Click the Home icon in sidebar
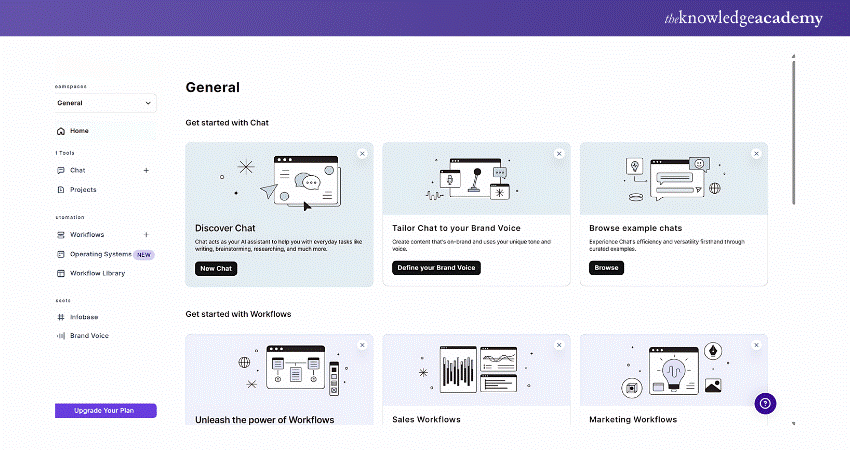 [x=61, y=131]
